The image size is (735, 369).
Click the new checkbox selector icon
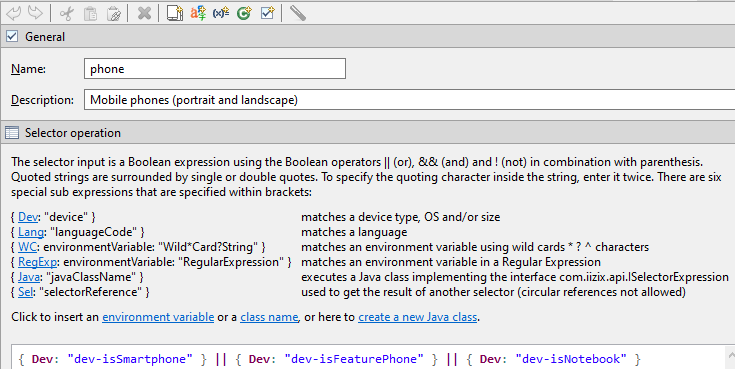[267, 13]
